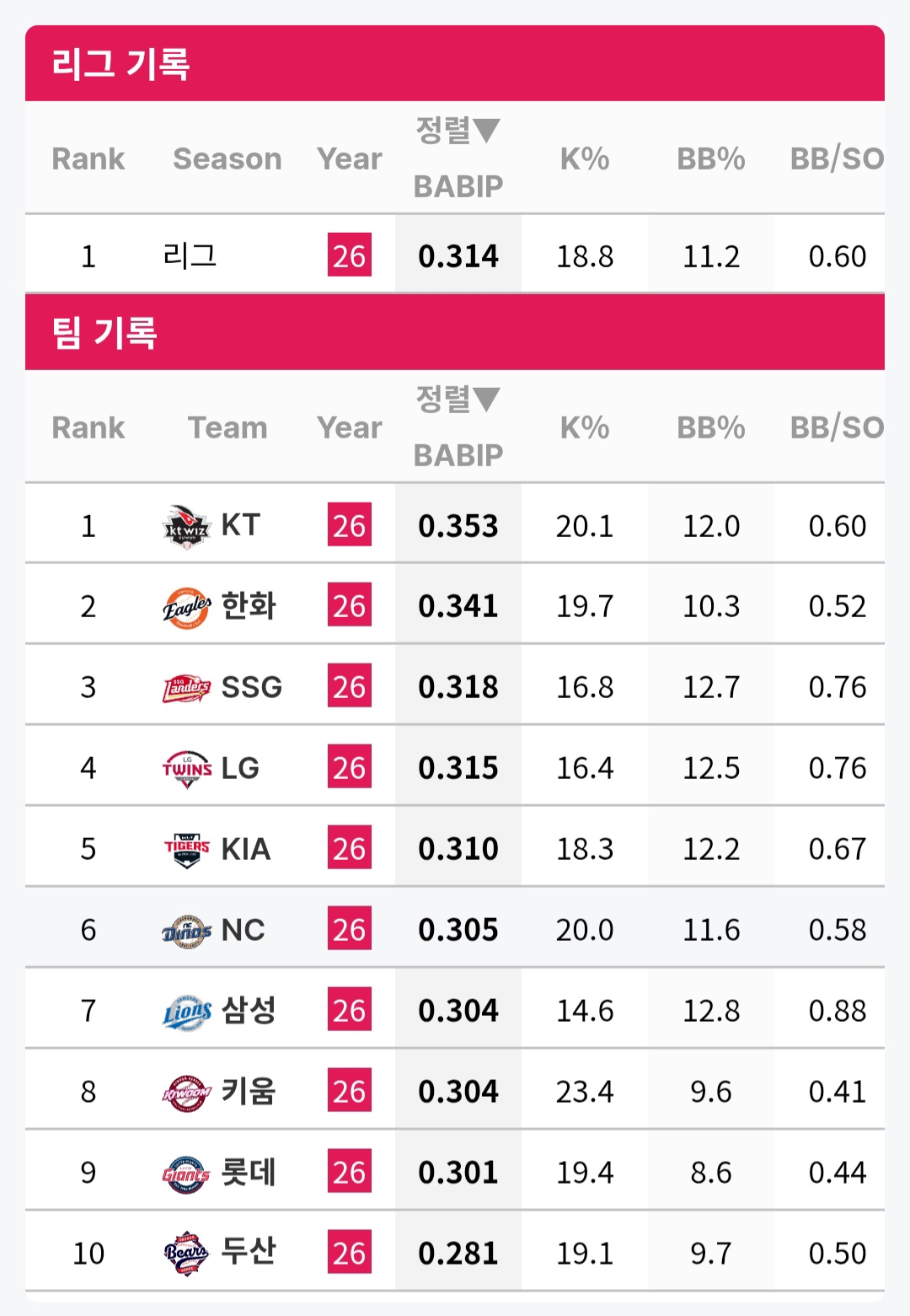This screenshot has width=910, height=1316.
Task: Sort the team table by BB/SO header
Action: [x=837, y=427]
